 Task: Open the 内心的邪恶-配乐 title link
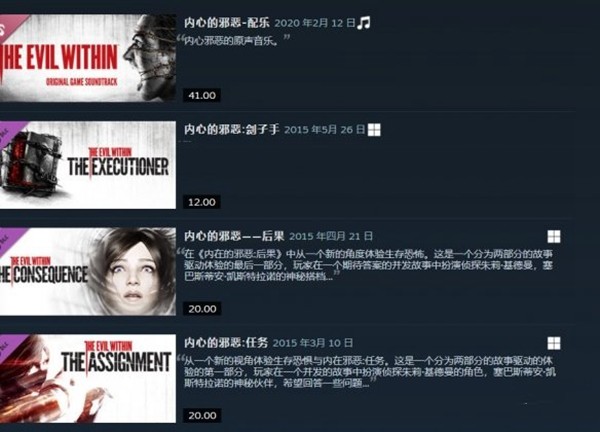coord(227,23)
